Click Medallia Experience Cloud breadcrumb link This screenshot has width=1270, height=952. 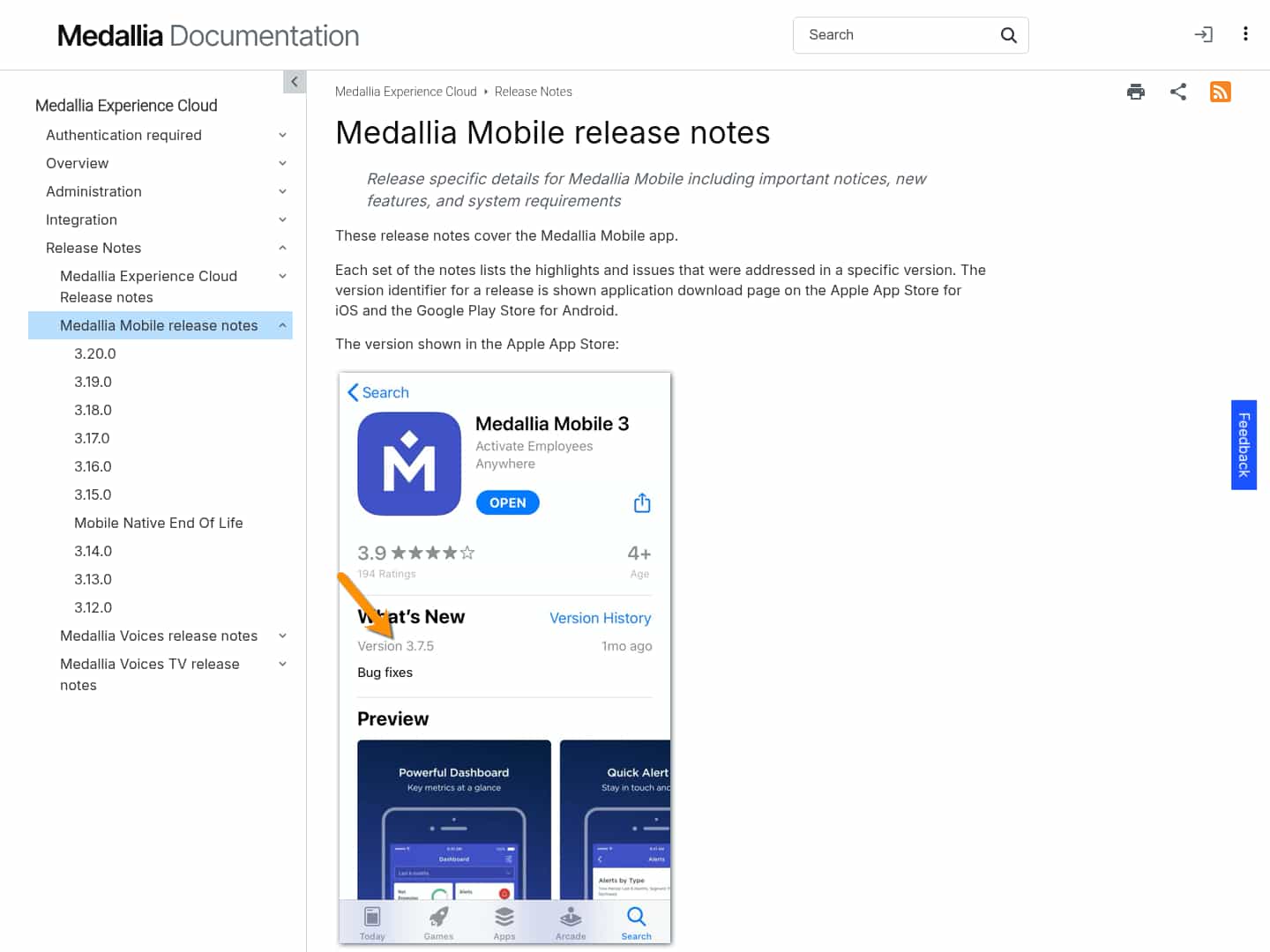pos(406,92)
